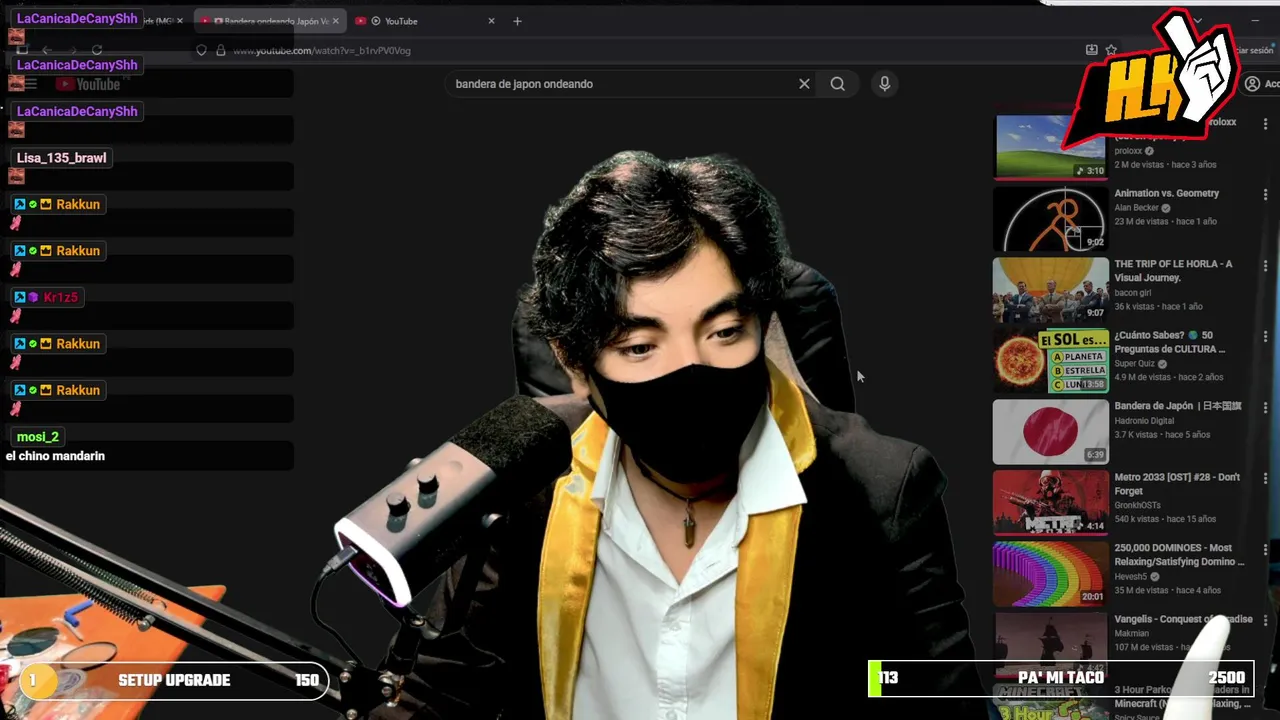Click '540 k vistas' under Metro 2033
The height and width of the screenshot is (720, 1280).
[1138, 519]
